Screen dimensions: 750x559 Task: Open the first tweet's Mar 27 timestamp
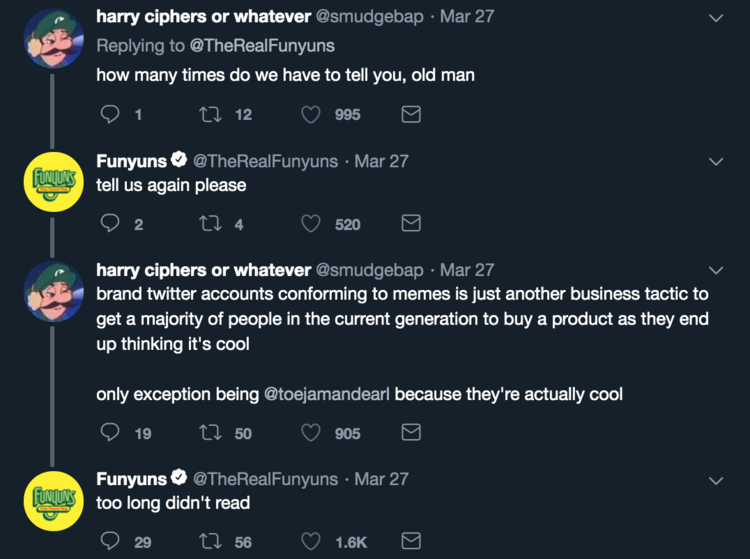(x=467, y=17)
